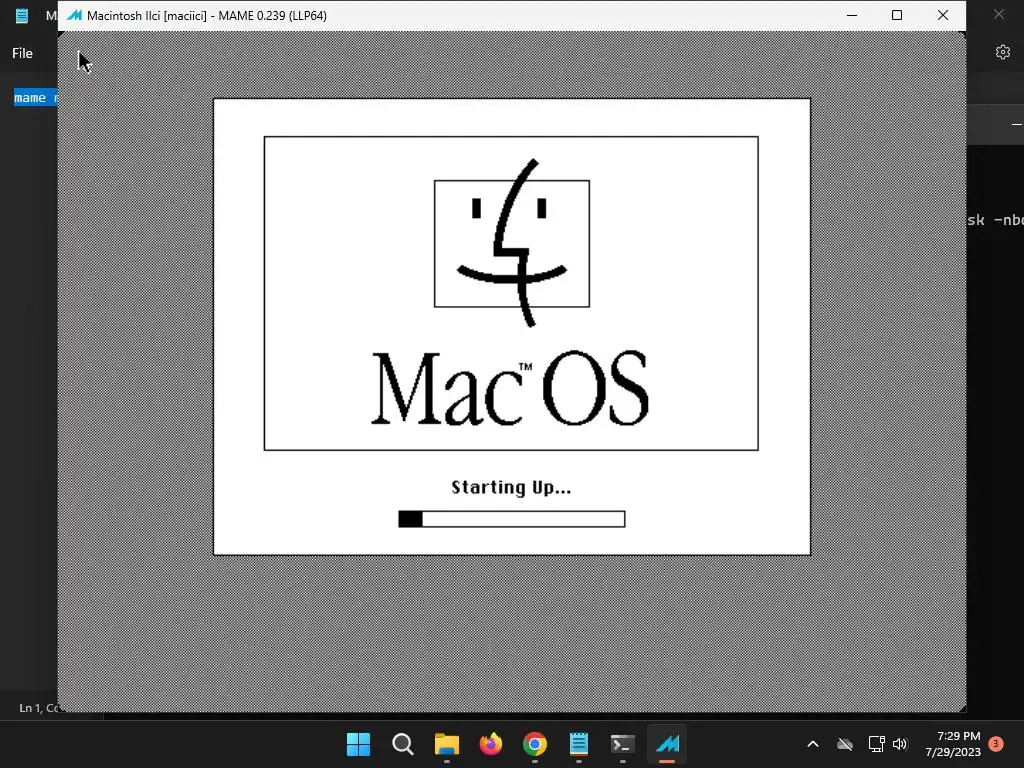Switch to Notepad on the taskbar

[x=579, y=744]
